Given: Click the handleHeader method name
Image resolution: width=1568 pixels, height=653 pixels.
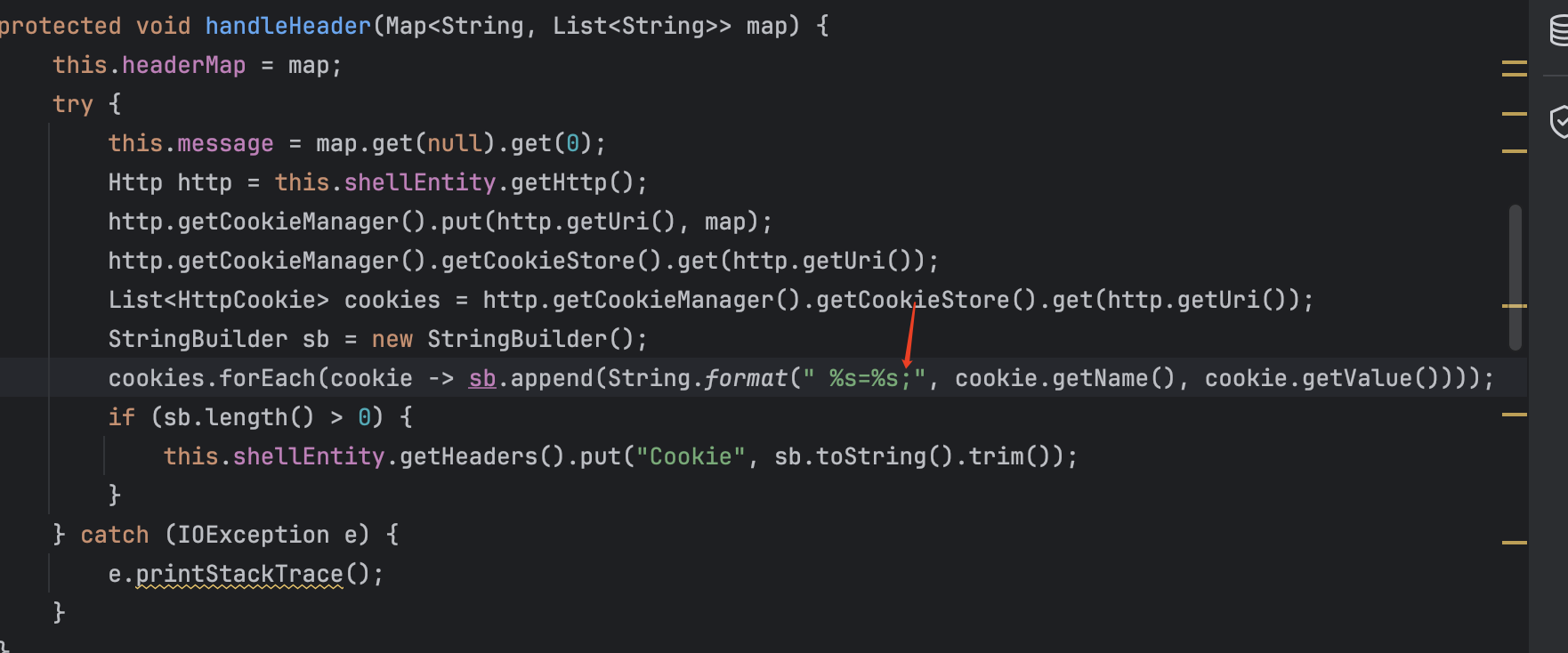Looking at the screenshot, I should 287,26.
